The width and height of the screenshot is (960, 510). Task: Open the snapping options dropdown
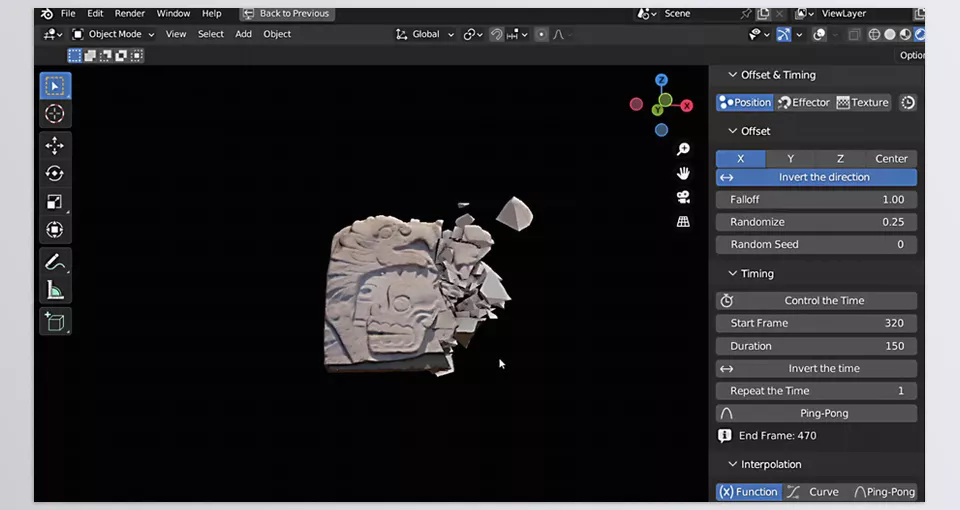coord(517,34)
